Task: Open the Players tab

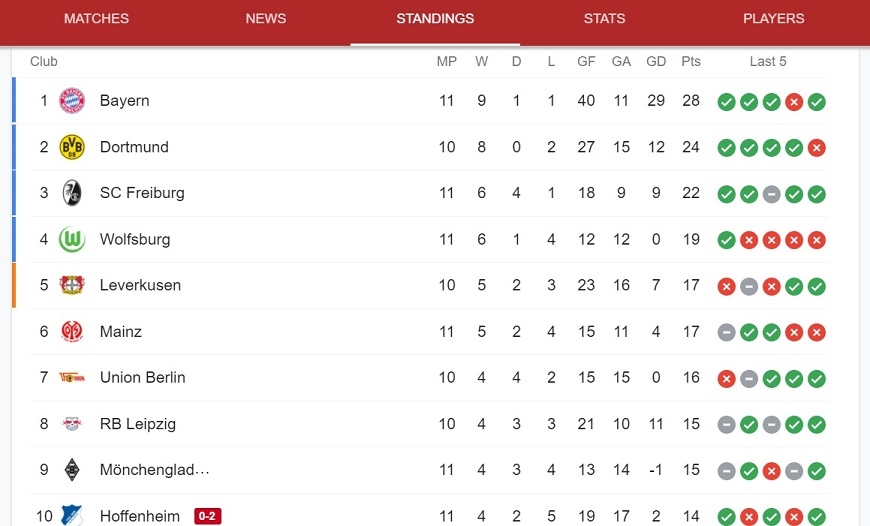Action: [x=773, y=18]
